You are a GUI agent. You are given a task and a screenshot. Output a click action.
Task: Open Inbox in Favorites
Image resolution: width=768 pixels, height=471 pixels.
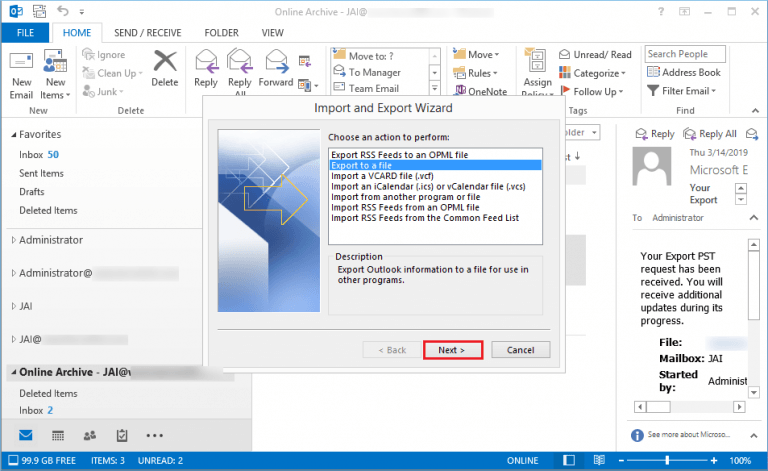[x=39, y=155]
